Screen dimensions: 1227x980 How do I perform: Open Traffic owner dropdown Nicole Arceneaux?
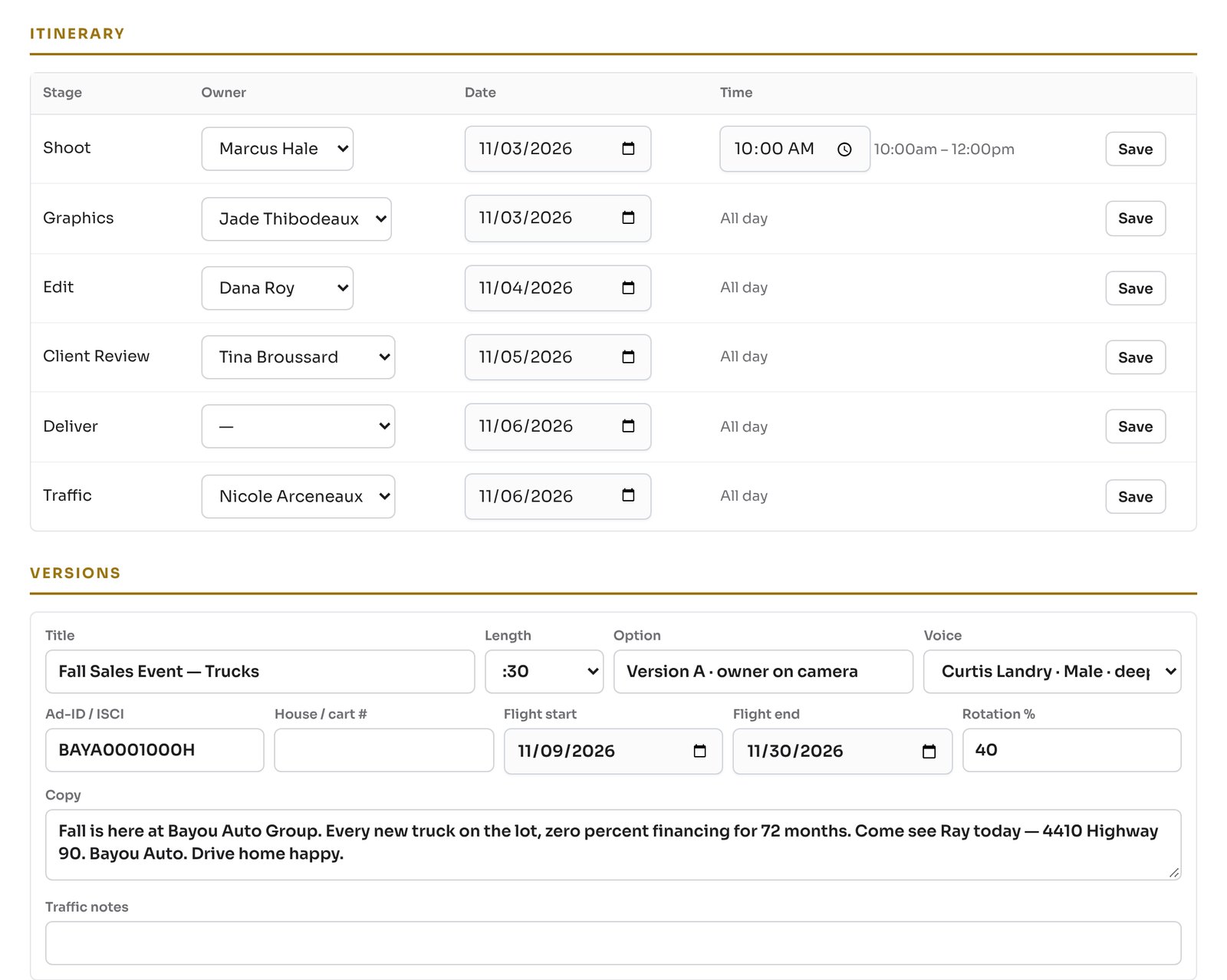298,497
